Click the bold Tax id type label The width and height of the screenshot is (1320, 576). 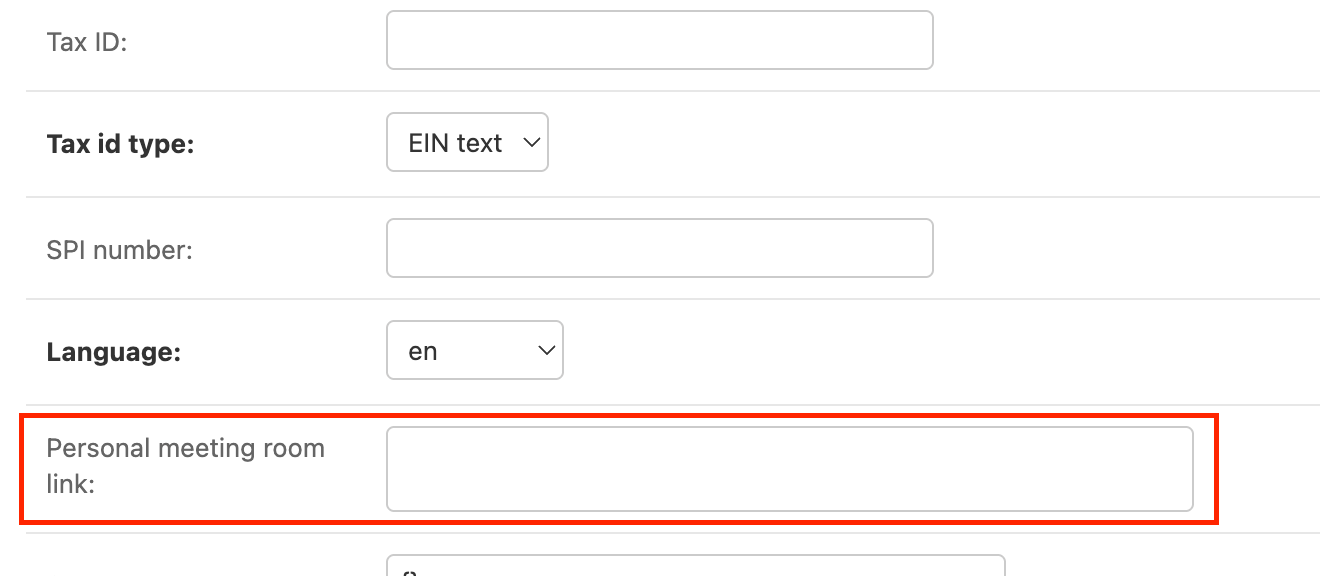pyautogui.click(x=120, y=145)
